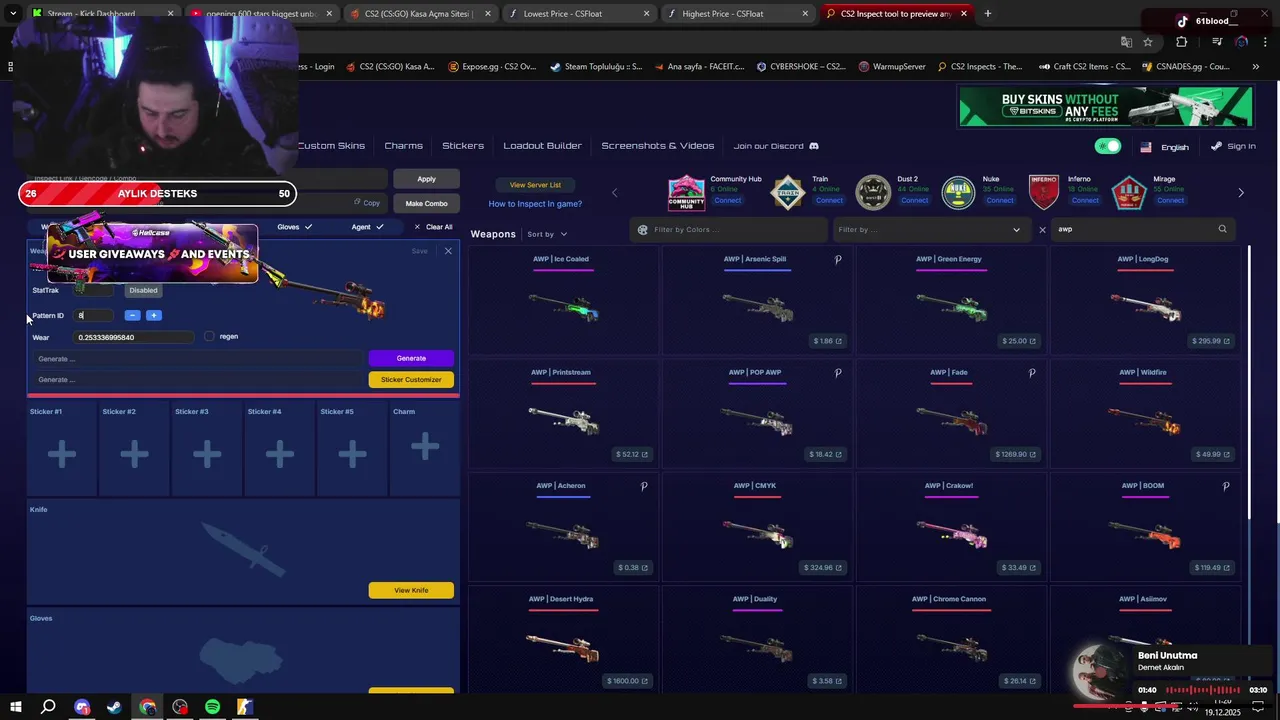The height and width of the screenshot is (720, 1280).
Task: Pin the AWP Arsenic Spill skin
Action: (838, 259)
